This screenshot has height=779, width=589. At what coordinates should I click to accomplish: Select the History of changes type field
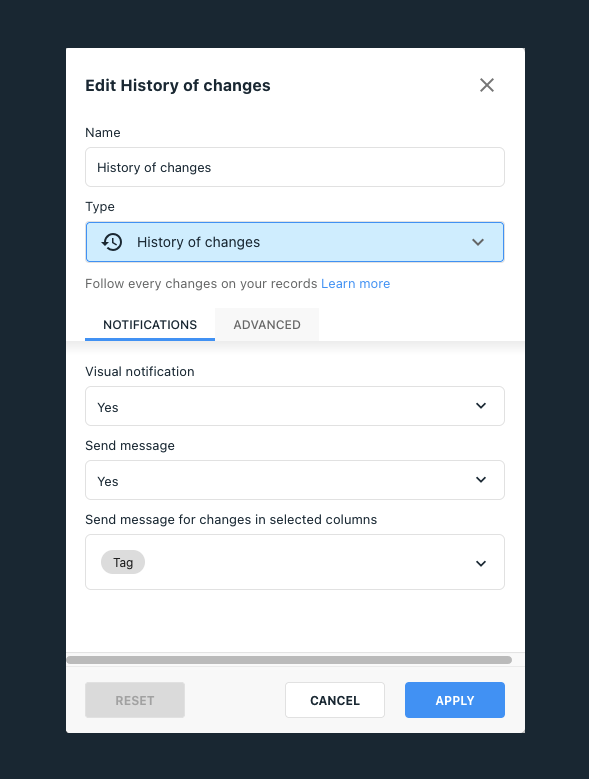(x=295, y=242)
